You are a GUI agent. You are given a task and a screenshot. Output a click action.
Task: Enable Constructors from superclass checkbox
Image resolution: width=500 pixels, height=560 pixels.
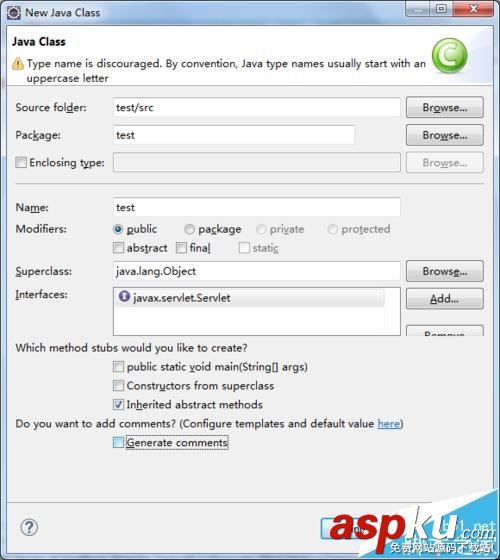[118, 386]
